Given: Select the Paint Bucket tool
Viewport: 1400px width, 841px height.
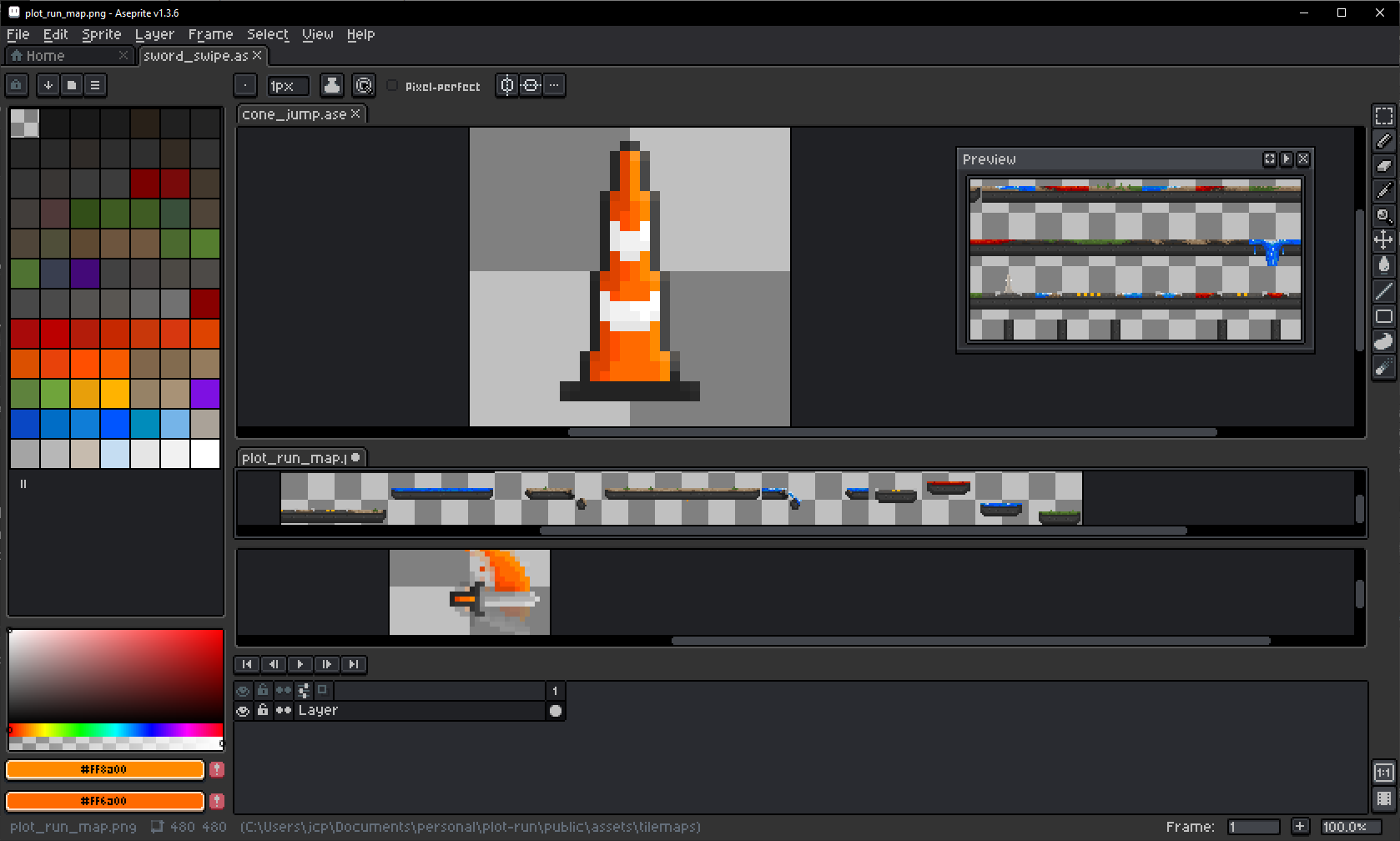Looking at the screenshot, I should pos(1383,266).
